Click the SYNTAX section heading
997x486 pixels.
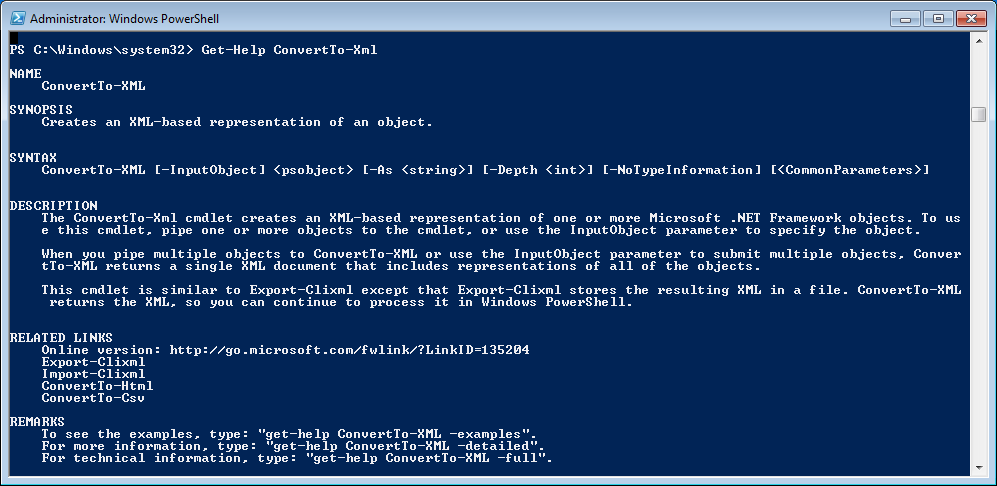coord(33,157)
